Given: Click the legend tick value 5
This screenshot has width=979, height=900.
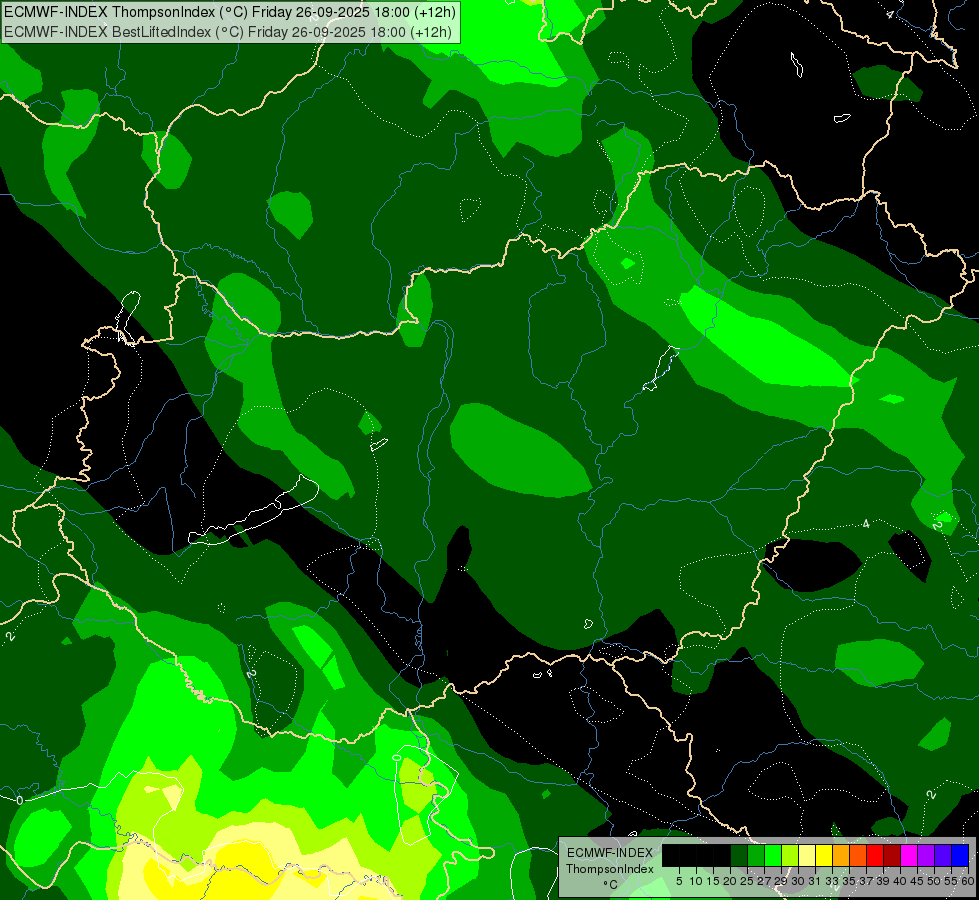Looking at the screenshot, I should pos(679,881).
